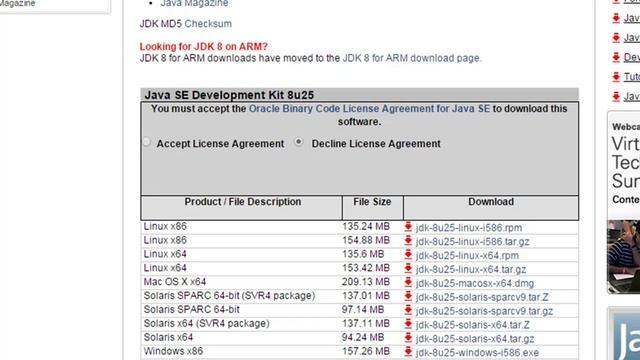Click download arrow icon for linux-i586.rpm
Viewport: 640px width, 360px height.
click(x=408, y=227)
